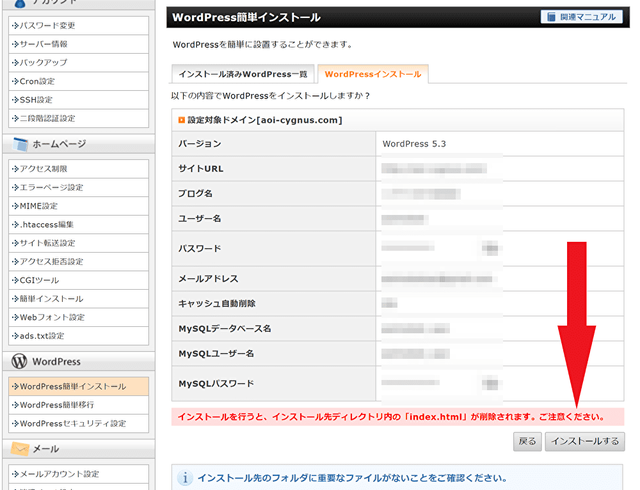
Task: Open サーバー情報 sidebar link
Action: pyautogui.click(x=78, y=44)
